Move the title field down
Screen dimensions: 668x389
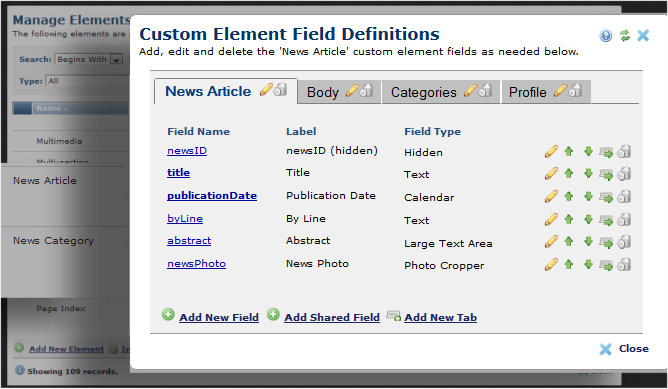click(x=588, y=173)
